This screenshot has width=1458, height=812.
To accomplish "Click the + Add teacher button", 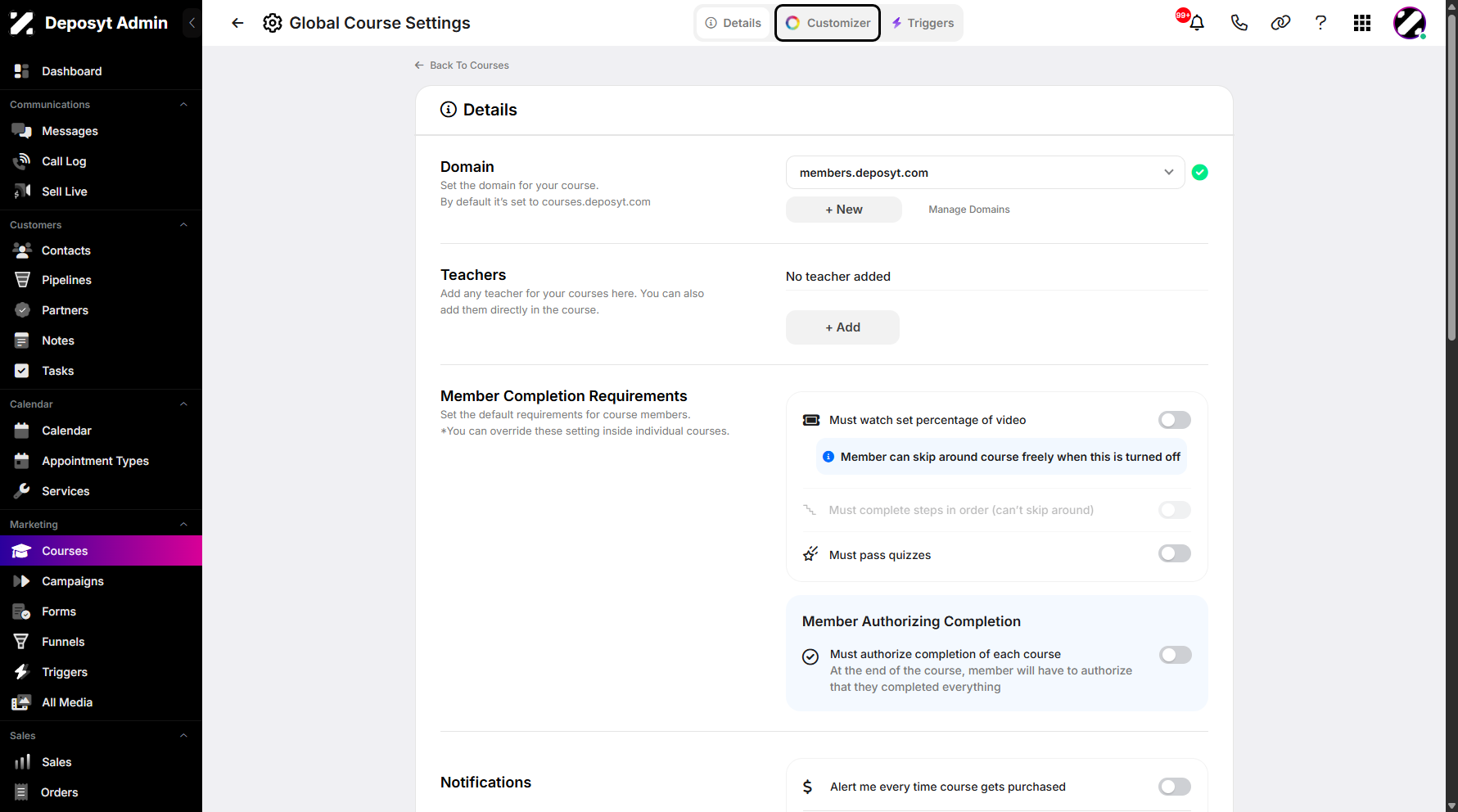I will (x=842, y=327).
